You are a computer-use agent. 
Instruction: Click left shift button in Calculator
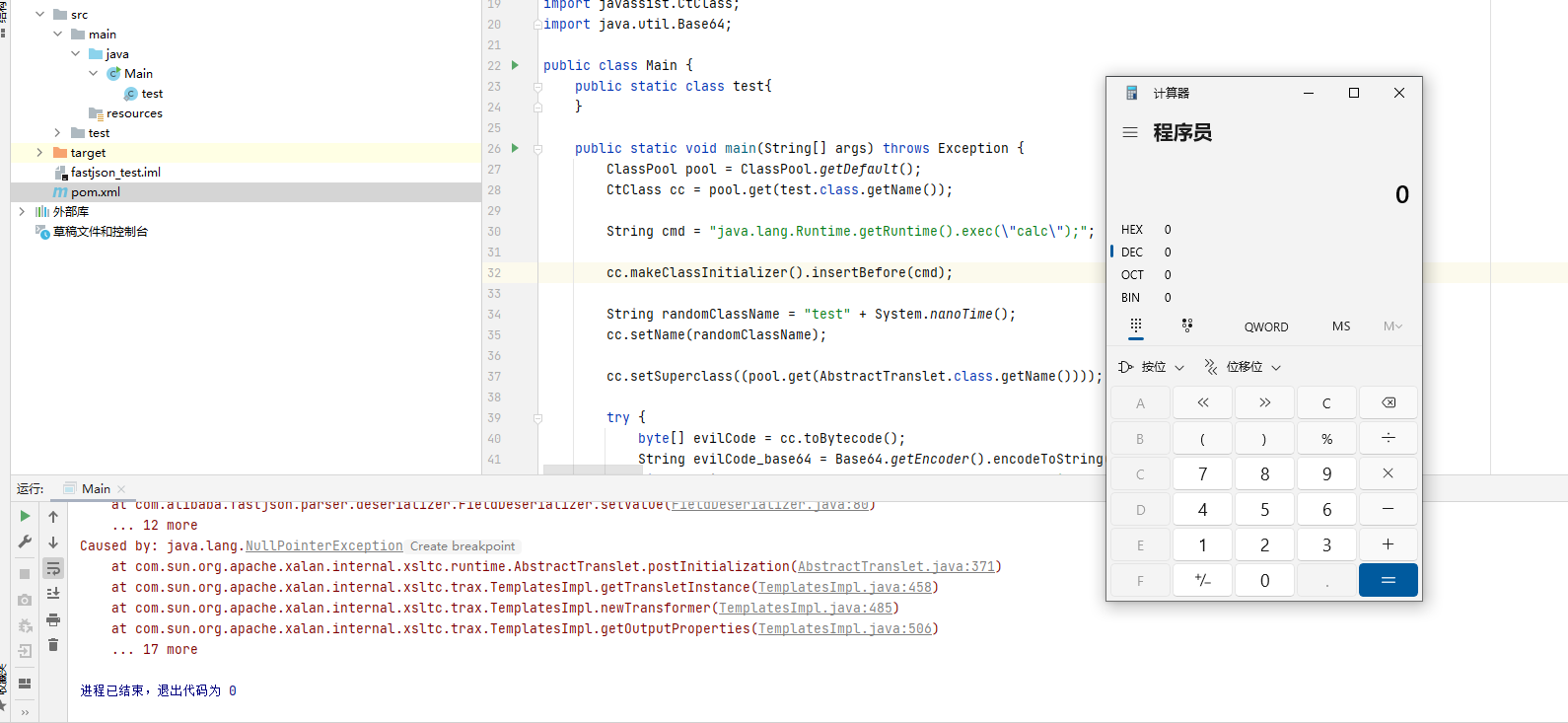click(1203, 402)
